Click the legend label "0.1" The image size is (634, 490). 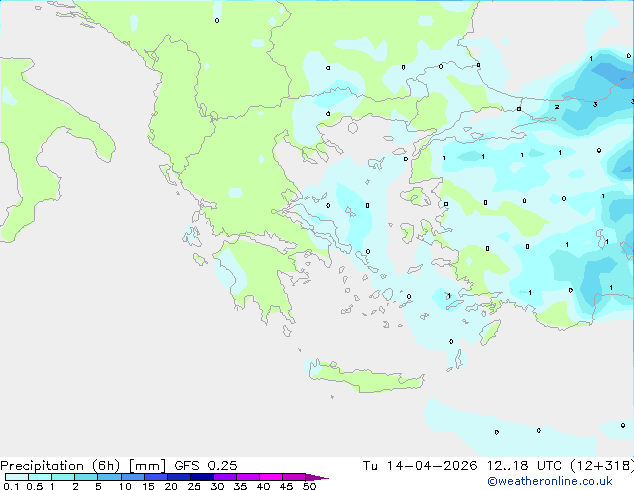(11, 486)
